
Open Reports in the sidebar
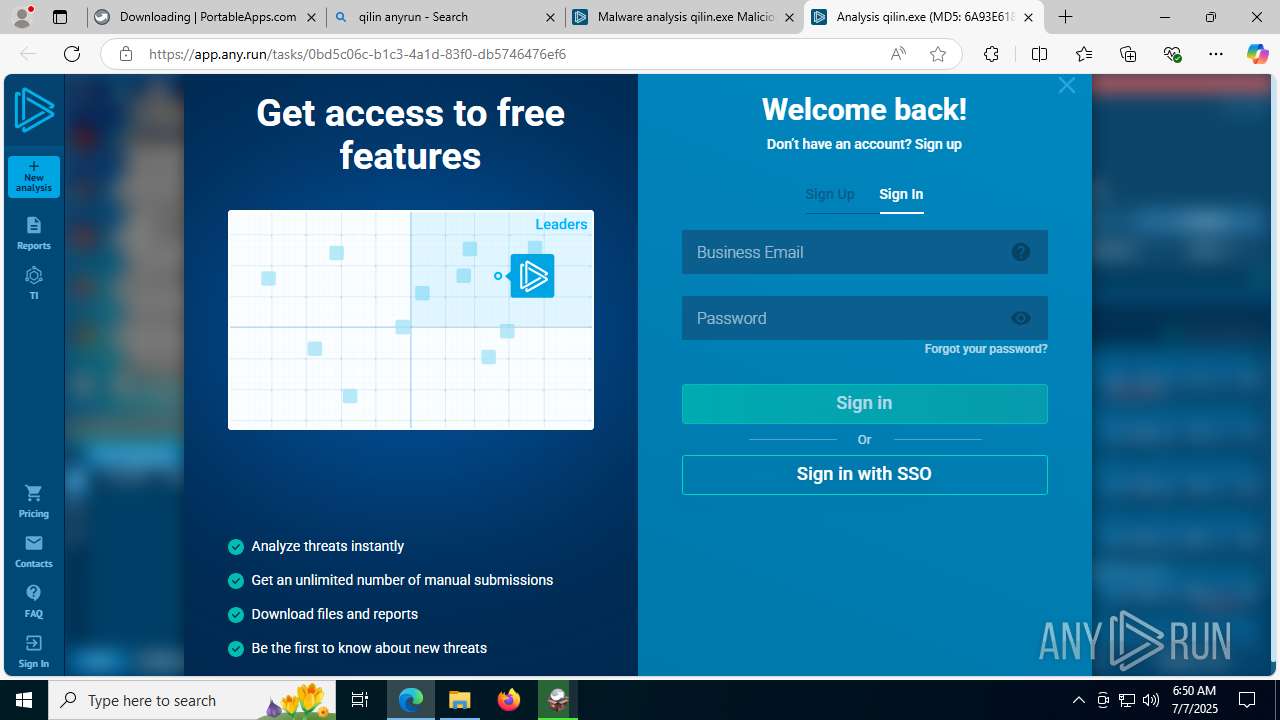[x=34, y=233]
